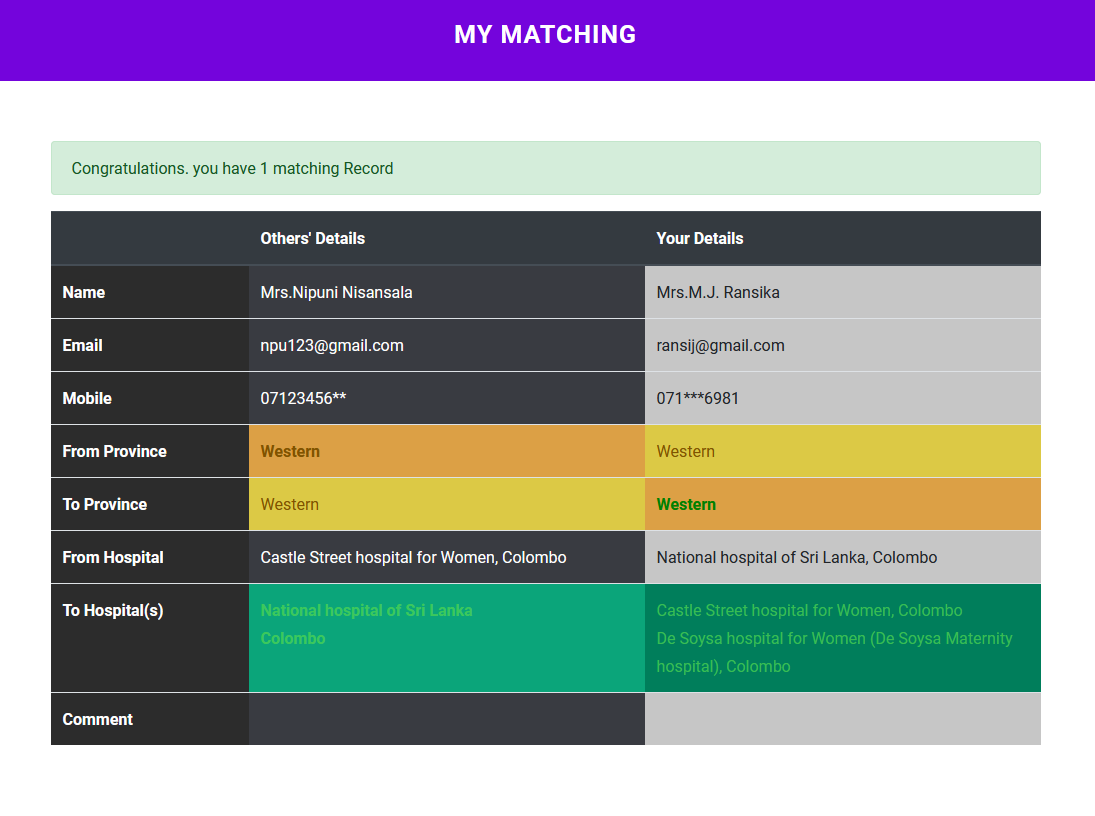This screenshot has width=1095, height=816.
Task: Click the mobile number 07123456**
Action: coord(303,398)
